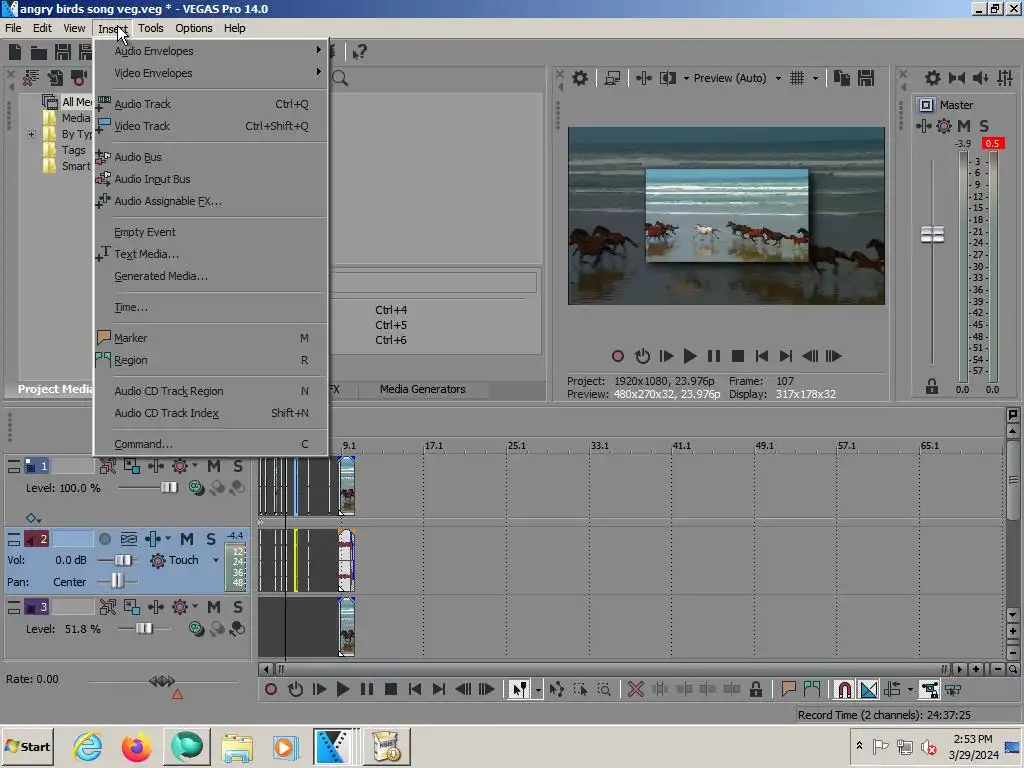The width and height of the screenshot is (1024, 768).
Task: Arm track 2 for recording
Action: click(x=104, y=539)
